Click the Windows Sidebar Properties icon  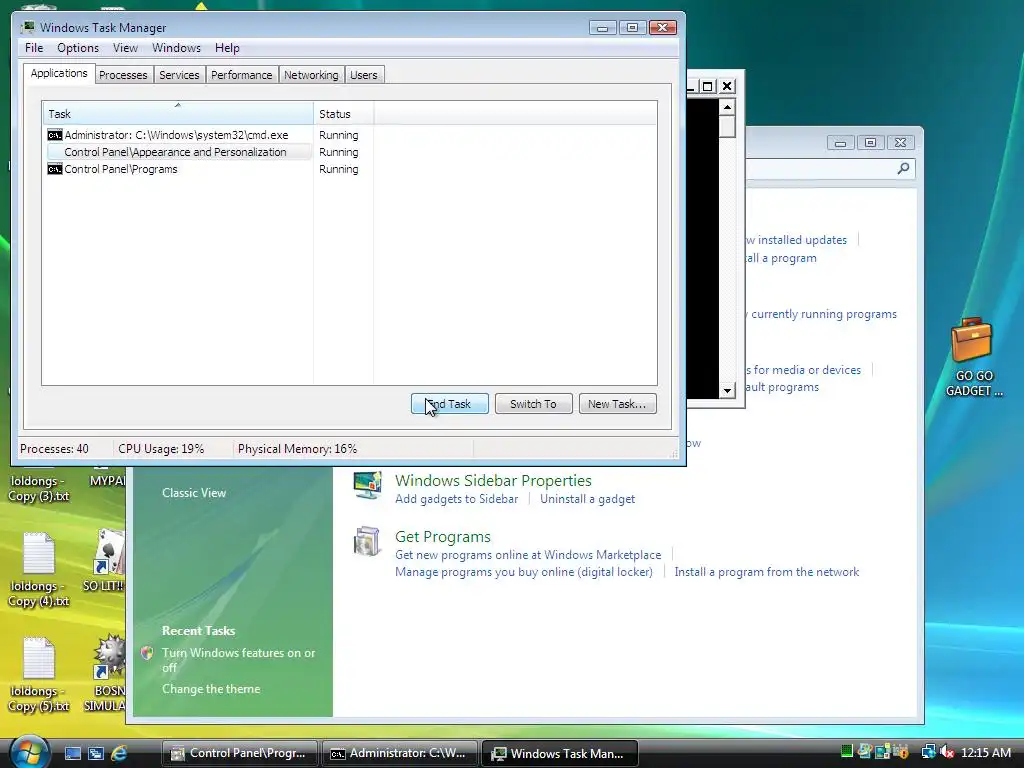point(367,486)
